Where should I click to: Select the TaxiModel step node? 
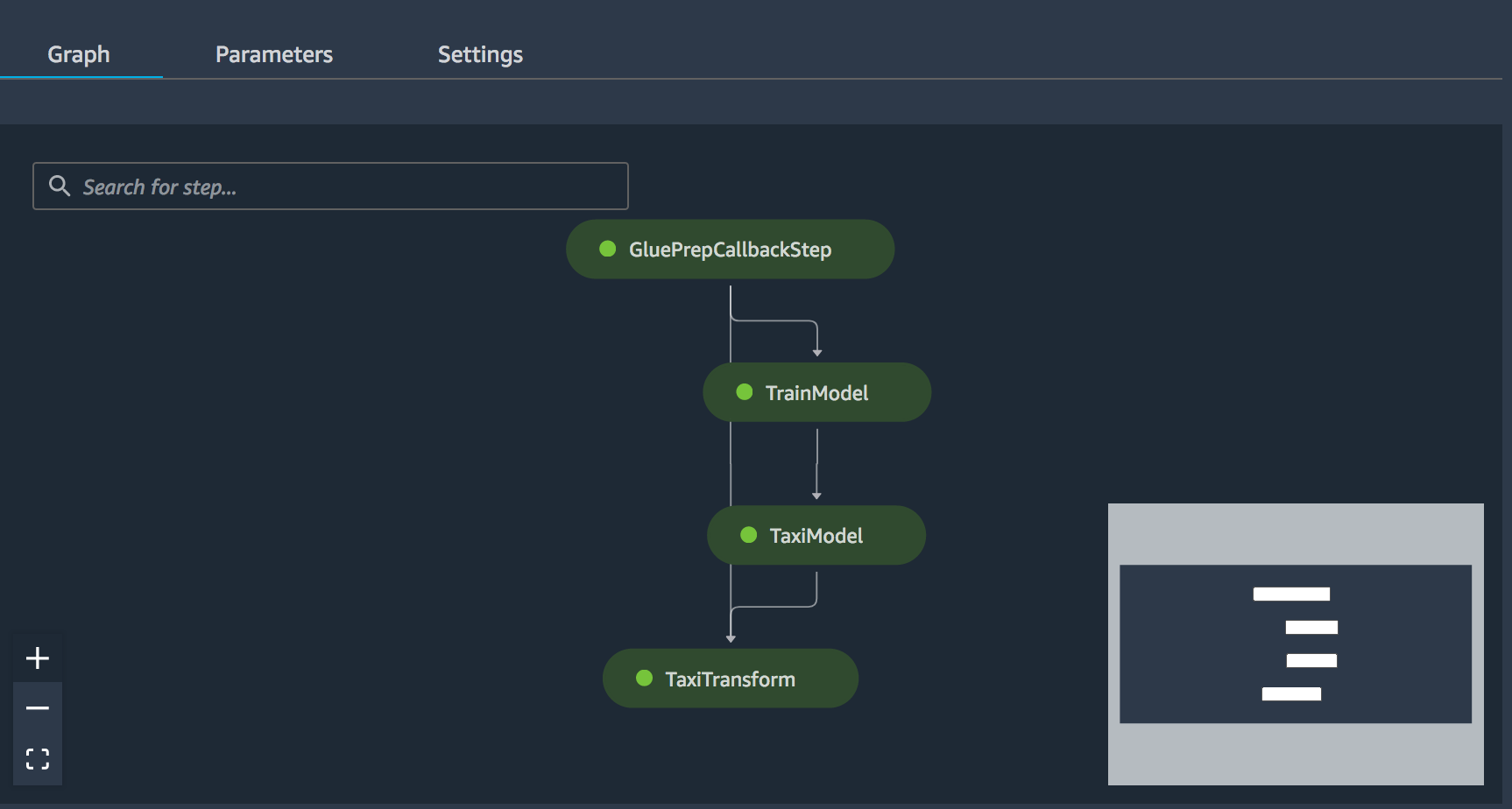[816, 535]
